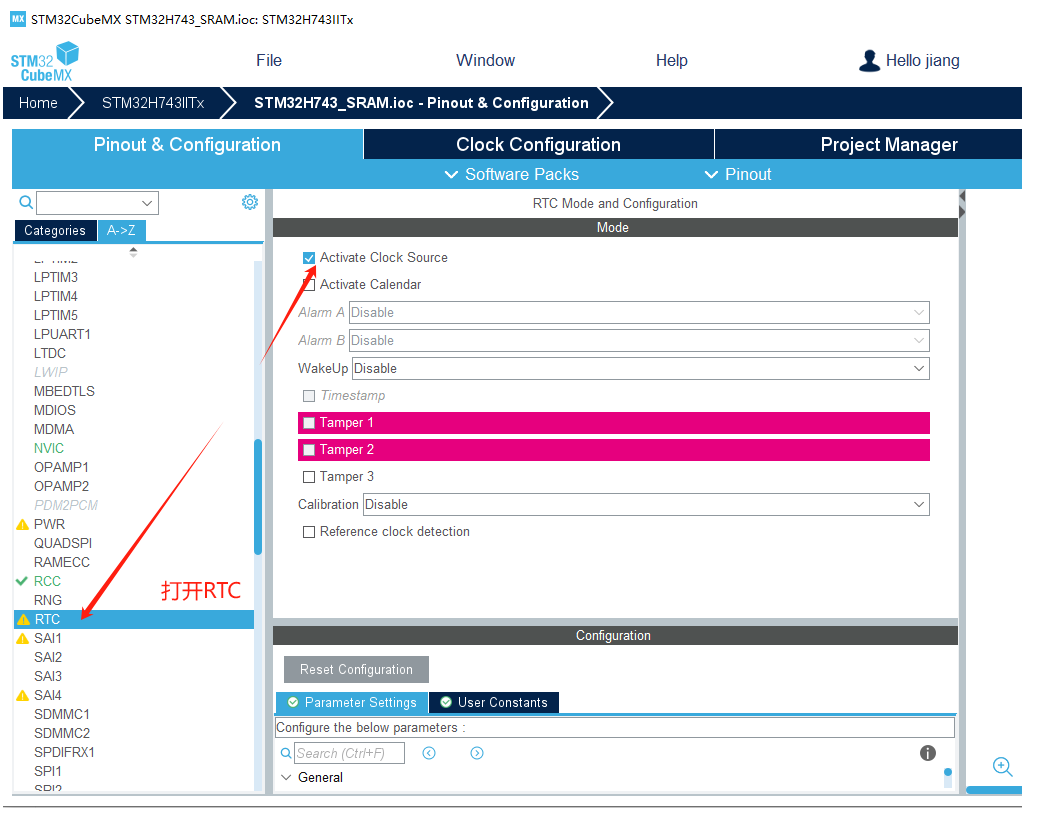
Task: Click the parameter search input field
Action: tap(349, 753)
